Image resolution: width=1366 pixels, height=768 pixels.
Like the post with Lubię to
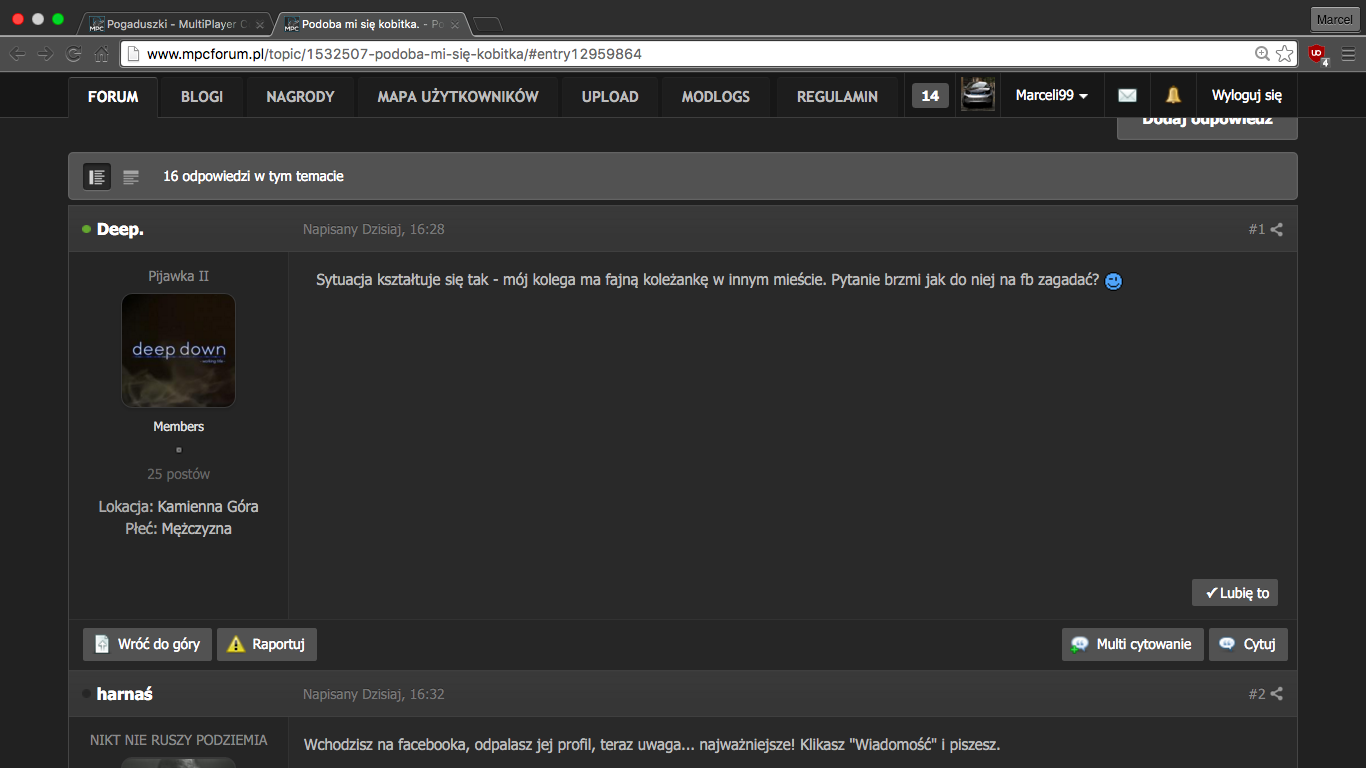(1235, 593)
